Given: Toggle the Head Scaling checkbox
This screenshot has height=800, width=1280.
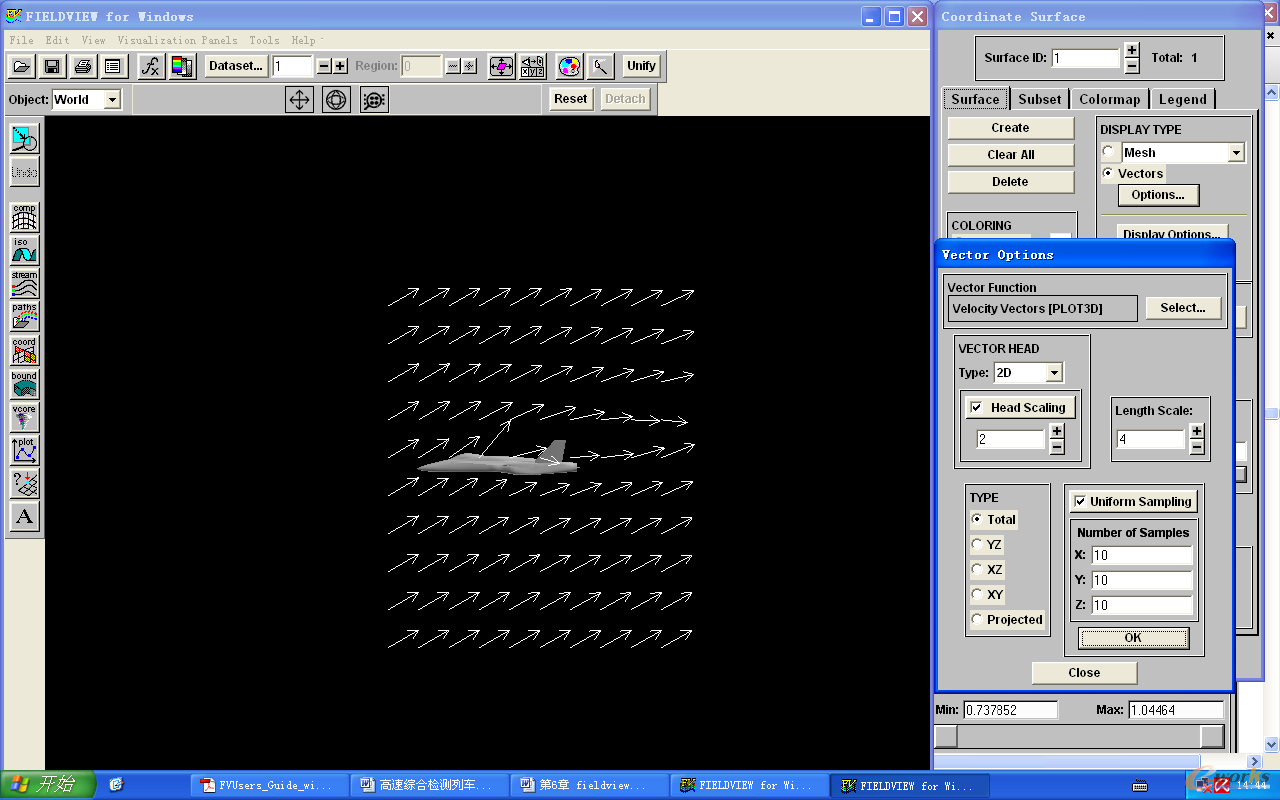Looking at the screenshot, I should [x=977, y=408].
